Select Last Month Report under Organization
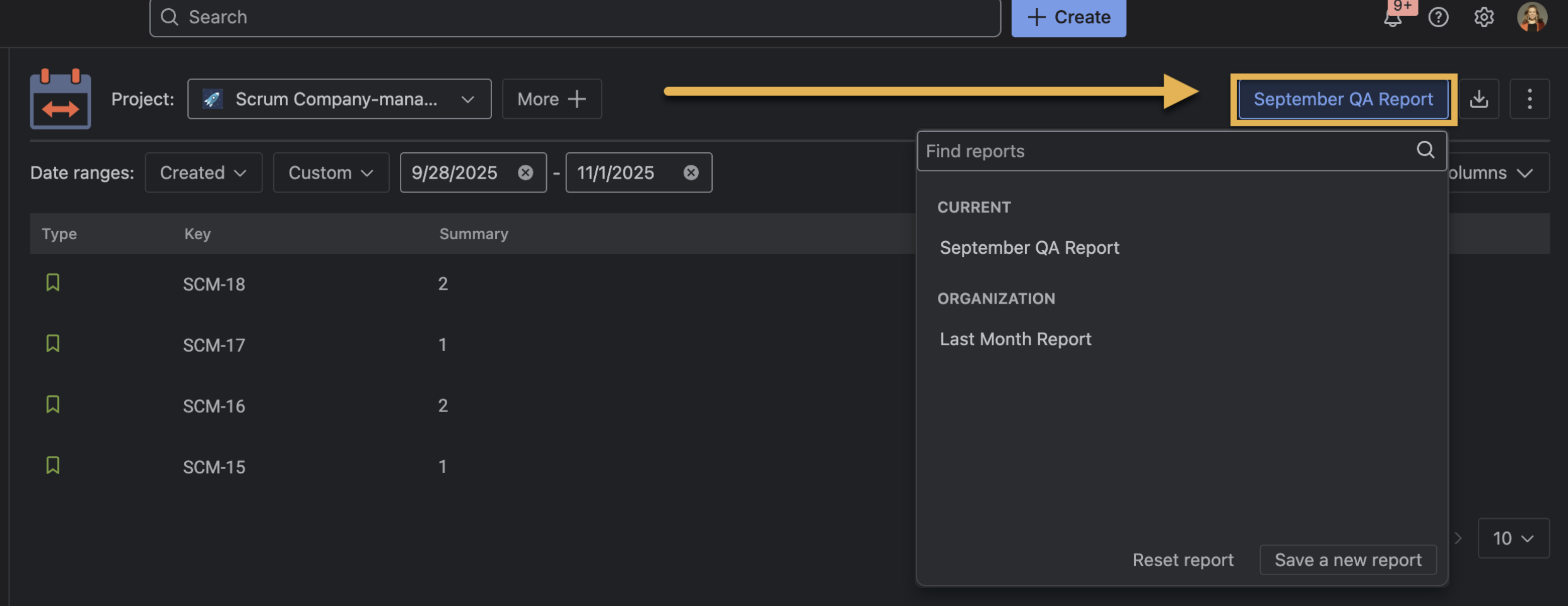The image size is (1568, 606). [1015, 339]
